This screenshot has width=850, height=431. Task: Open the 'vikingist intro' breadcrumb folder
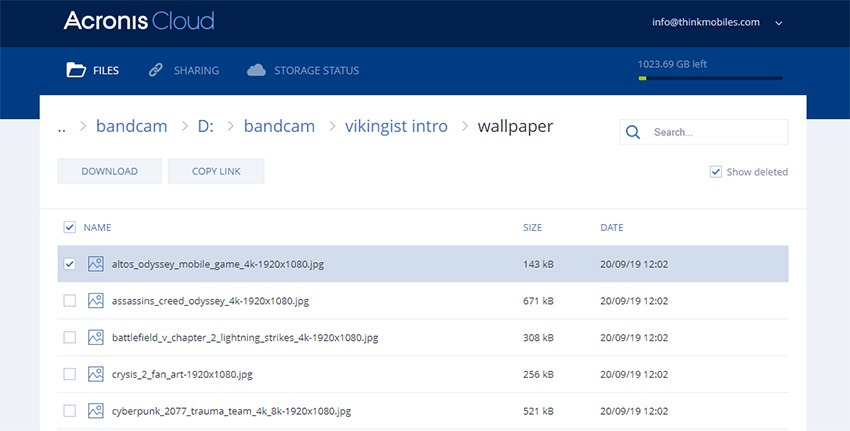(396, 126)
